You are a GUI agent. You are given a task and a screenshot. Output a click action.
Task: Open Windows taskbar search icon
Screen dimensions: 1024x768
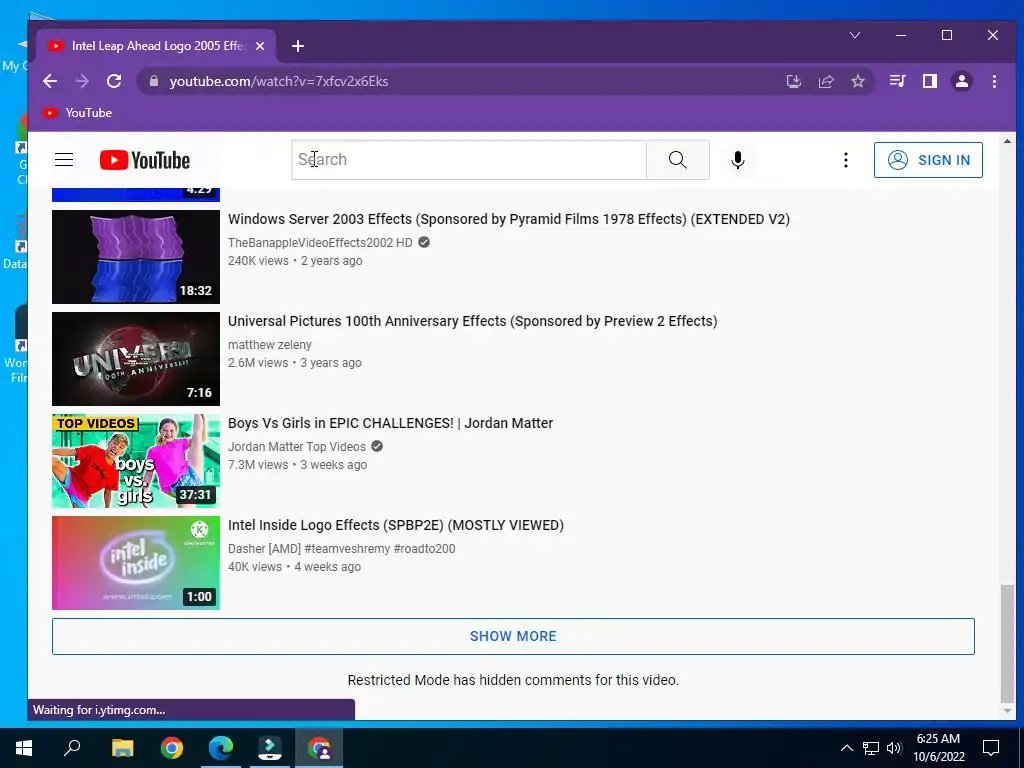click(72, 748)
